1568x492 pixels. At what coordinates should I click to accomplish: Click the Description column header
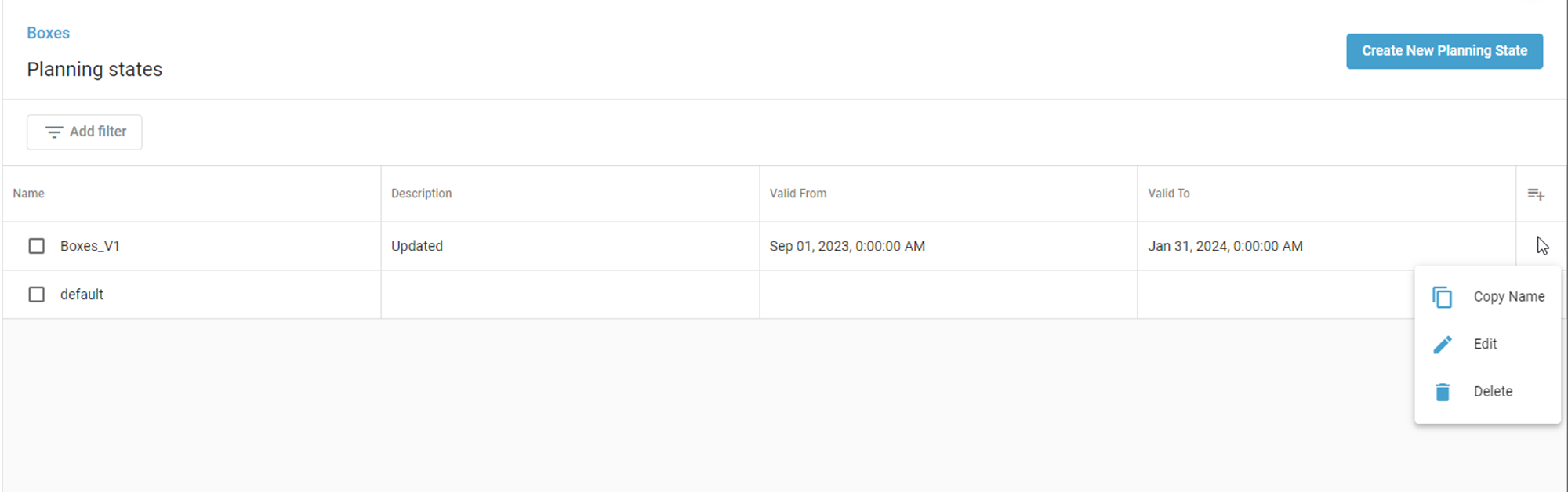421,194
